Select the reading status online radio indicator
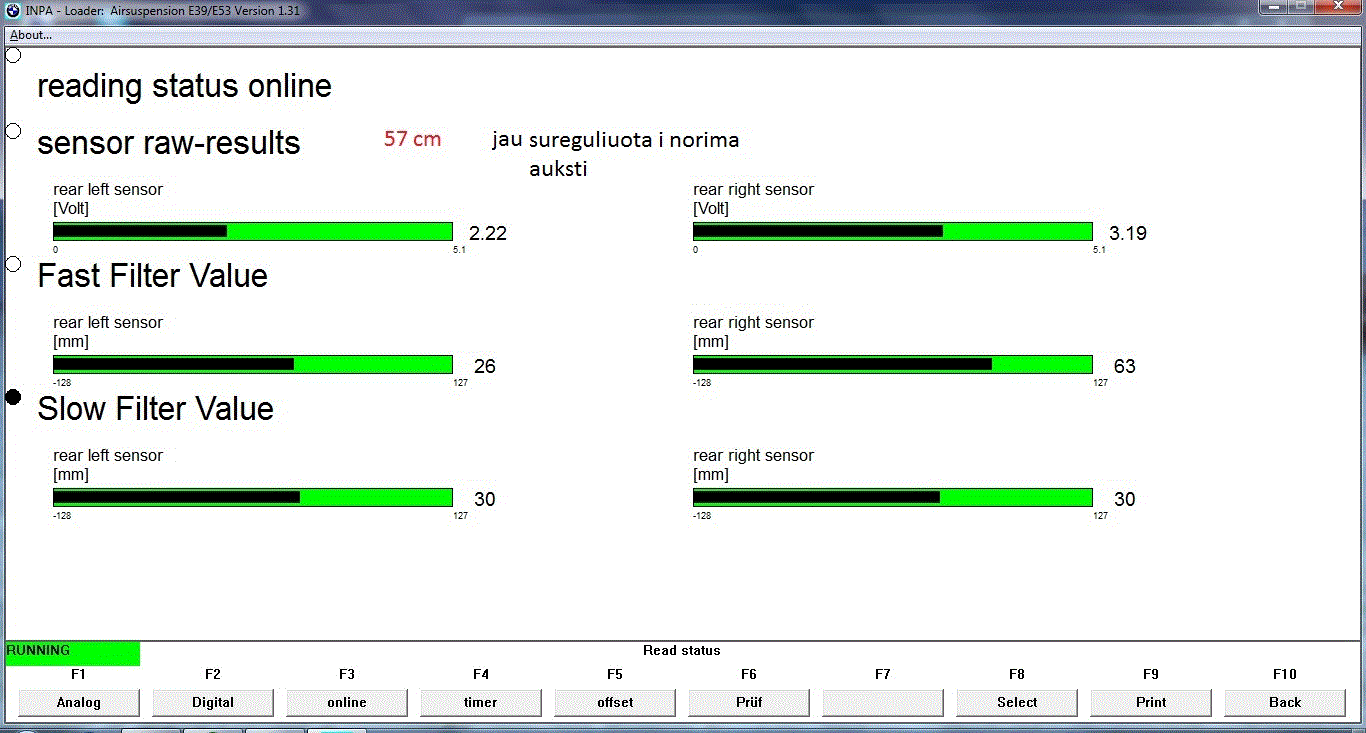 click(x=13, y=55)
